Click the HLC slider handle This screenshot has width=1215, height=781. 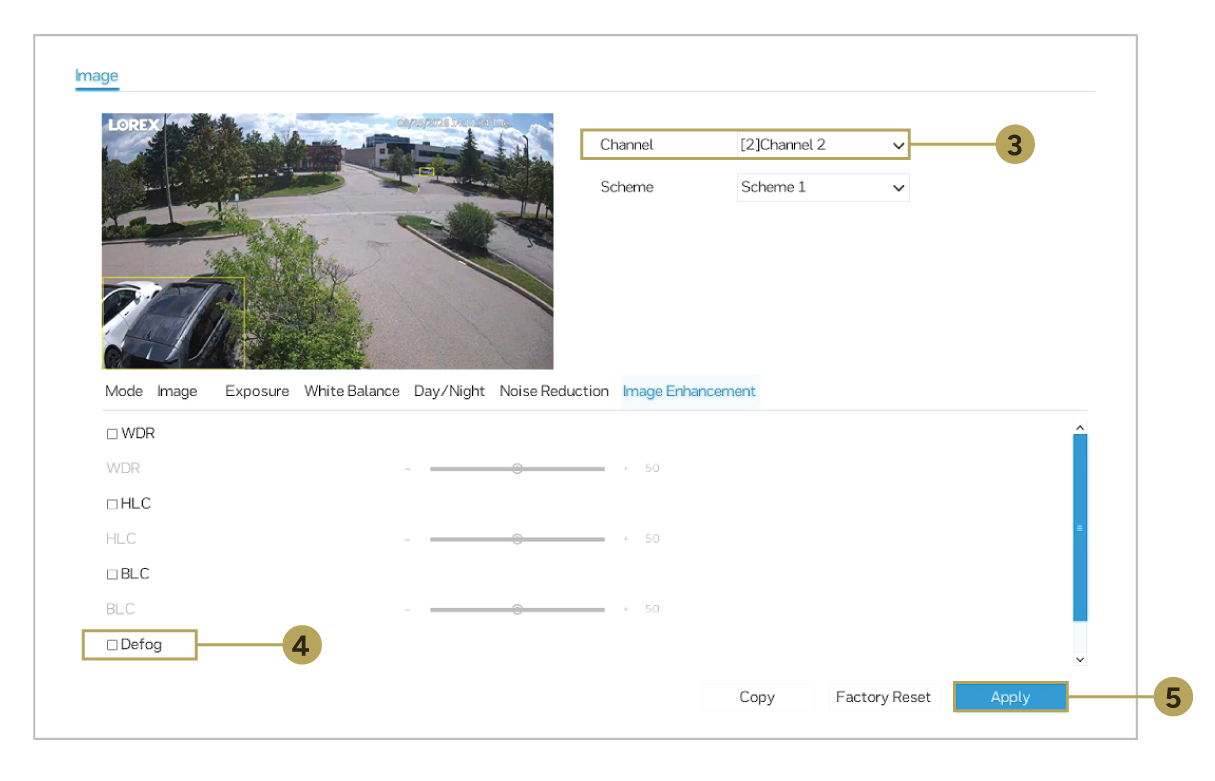pos(517,539)
